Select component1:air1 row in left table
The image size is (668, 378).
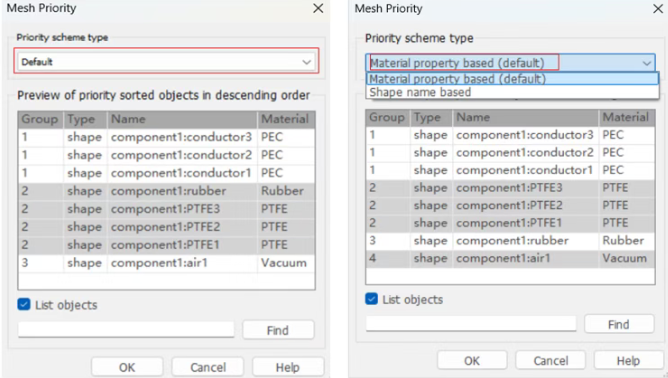(x=167, y=263)
